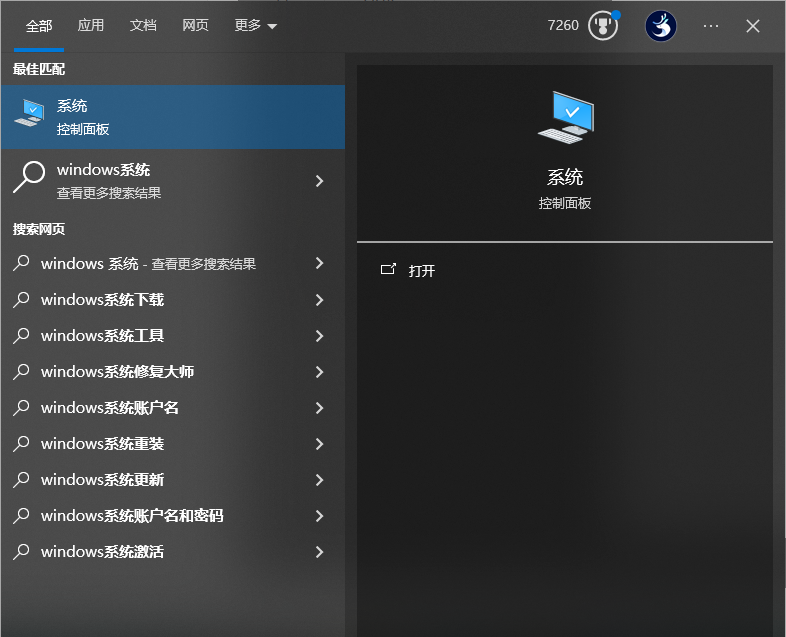This screenshot has height=637, width=786.
Task: Click the large 系统 icon in preview
Action: 566,116
